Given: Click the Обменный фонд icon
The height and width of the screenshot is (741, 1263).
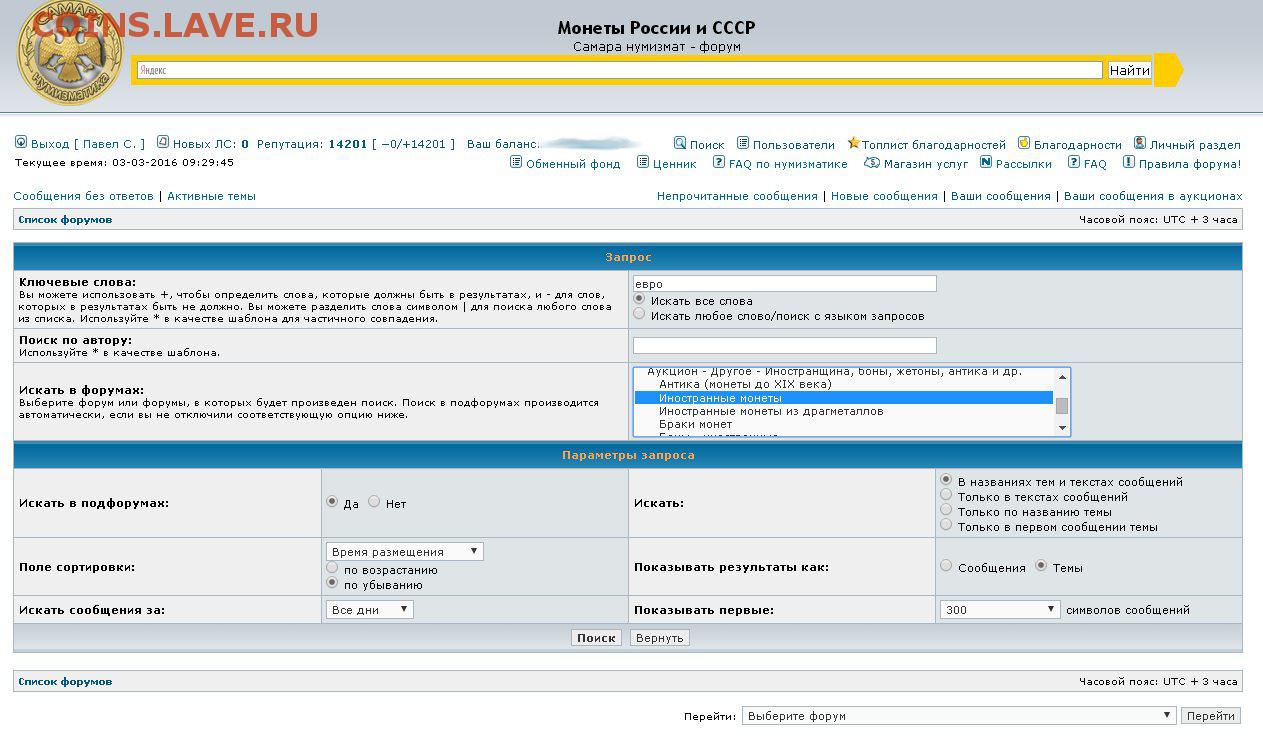Looking at the screenshot, I should 516,163.
